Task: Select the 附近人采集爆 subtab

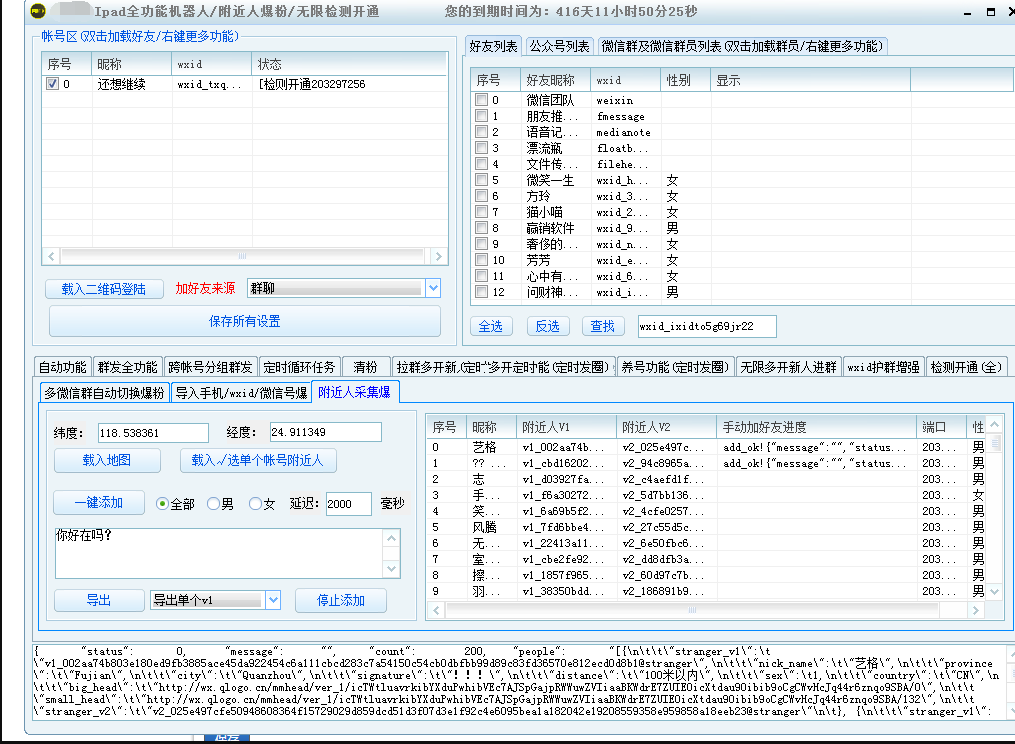Action: click(x=354, y=392)
